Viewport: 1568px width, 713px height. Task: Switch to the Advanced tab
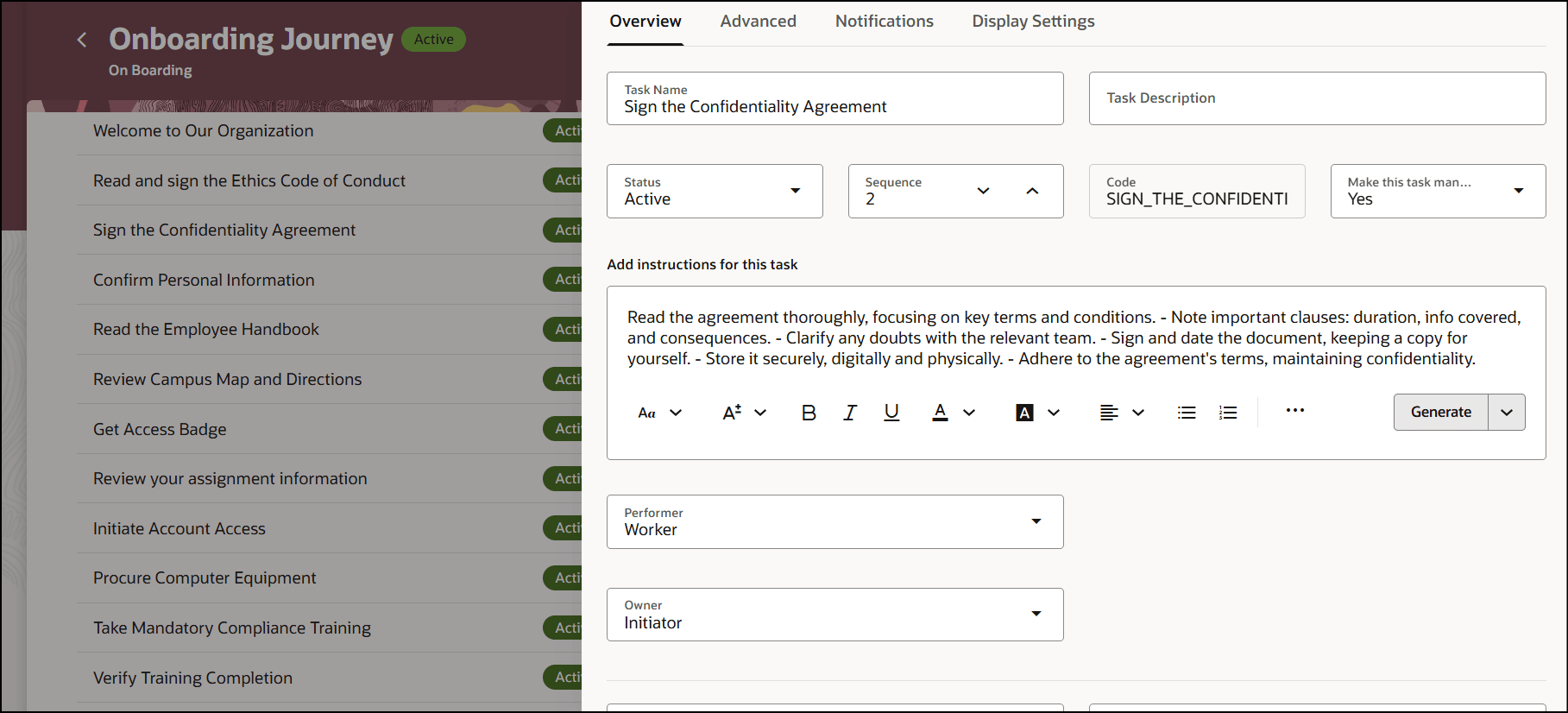click(x=759, y=22)
